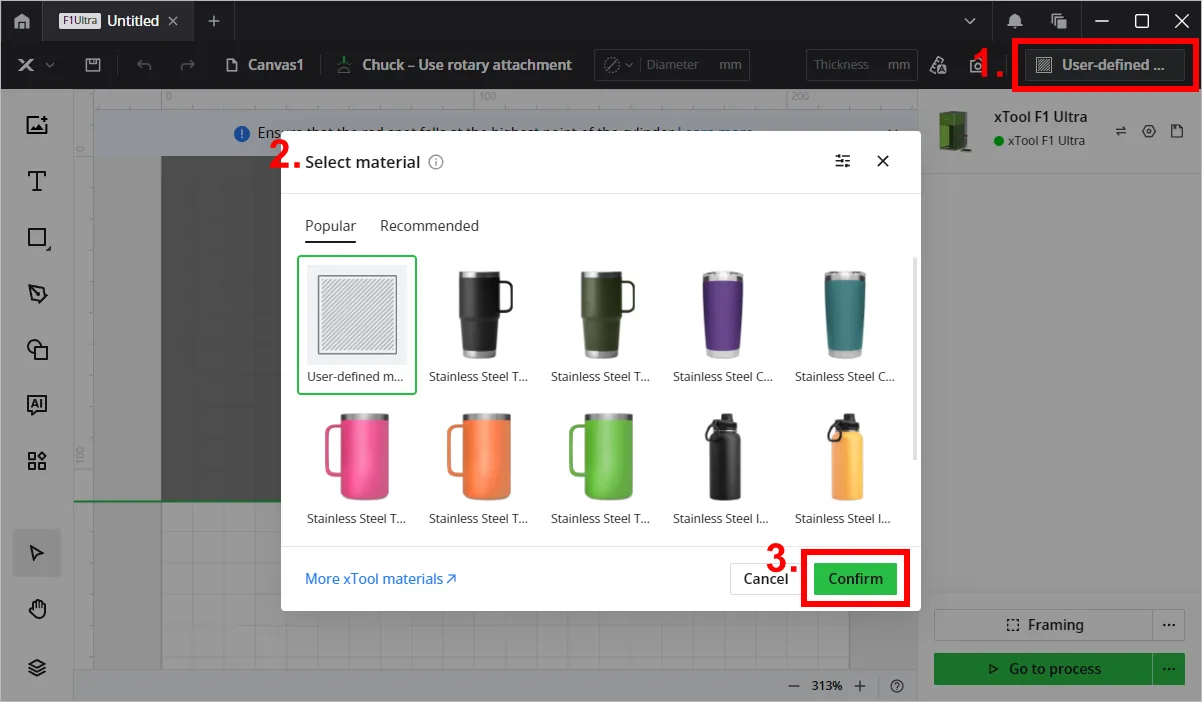This screenshot has height=702, width=1202.
Task: Expand the xTool logo dropdown menu
Action: coord(36,65)
